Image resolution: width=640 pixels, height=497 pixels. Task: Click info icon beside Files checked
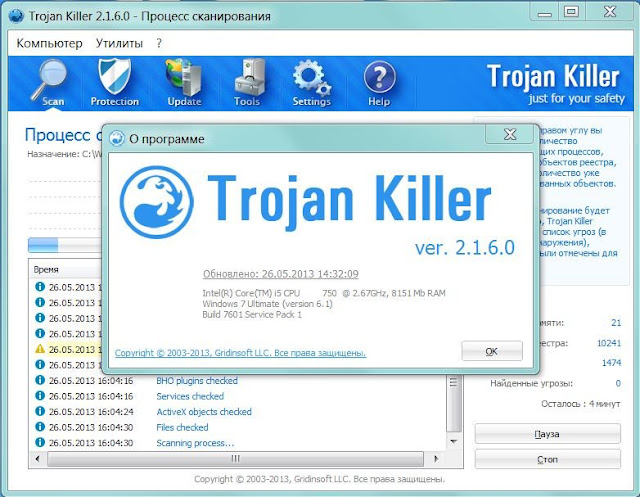(x=40, y=426)
